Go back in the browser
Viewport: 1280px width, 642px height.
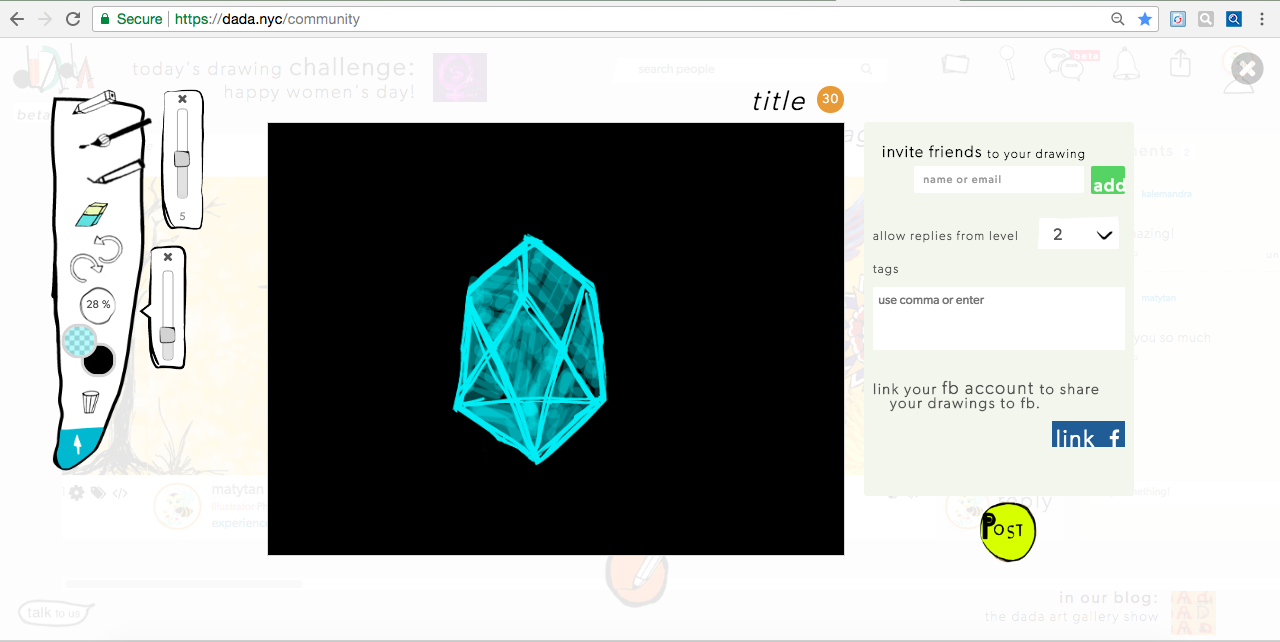pyautogui.click(x=17, y=19)
